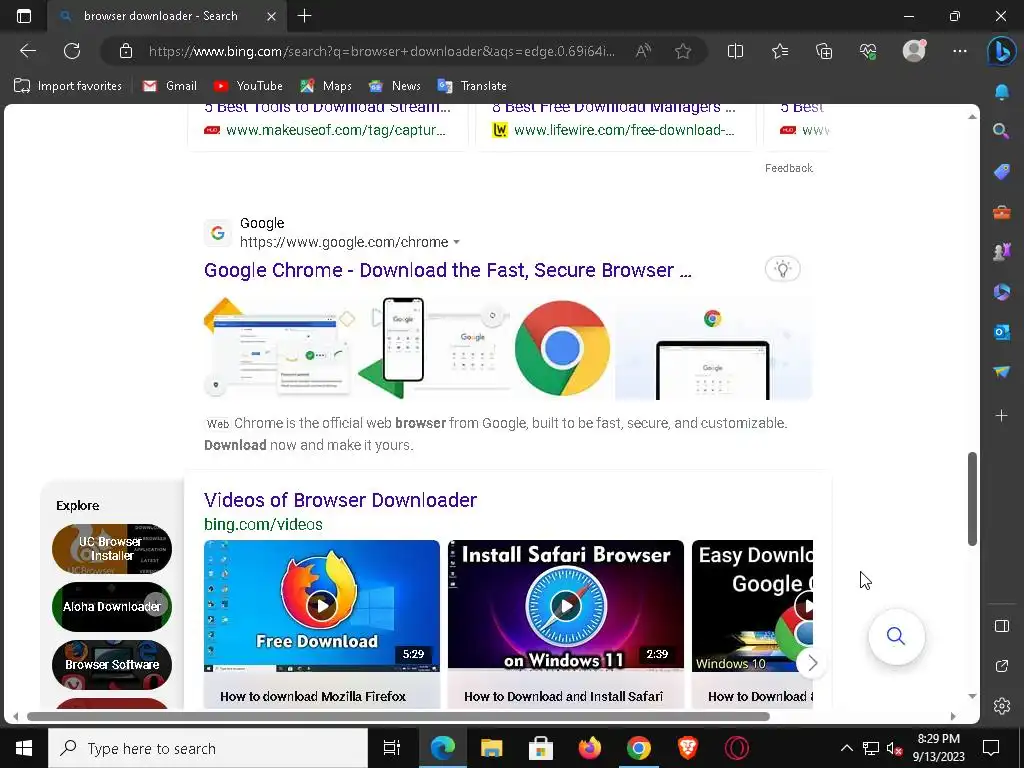Screen dimensions: 1024x768
Task: Open the sidebar notifications bell
Action: [x=1001, y=93]
